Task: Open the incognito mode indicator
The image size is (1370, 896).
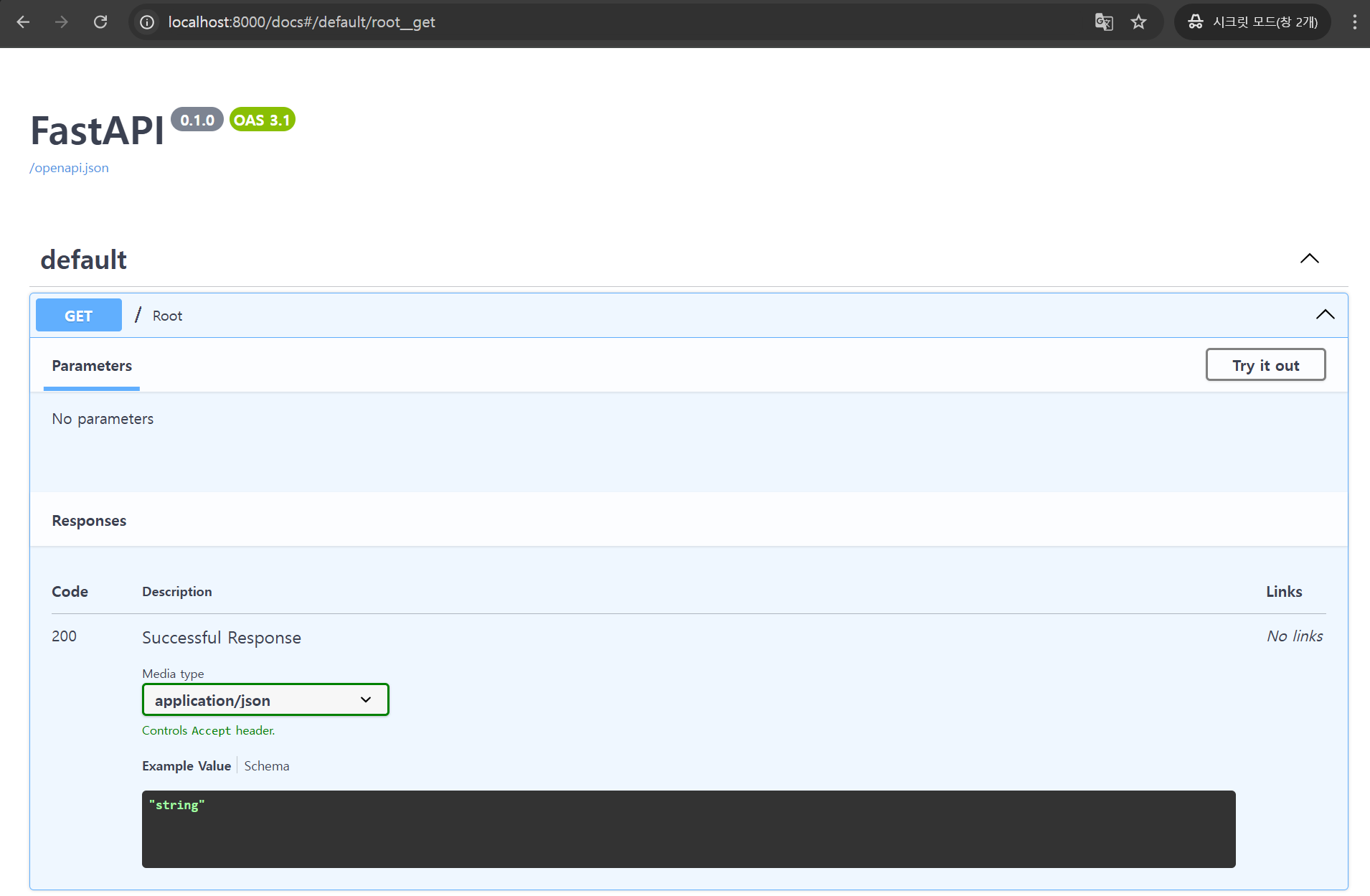Action: (x=1252, y=22)
